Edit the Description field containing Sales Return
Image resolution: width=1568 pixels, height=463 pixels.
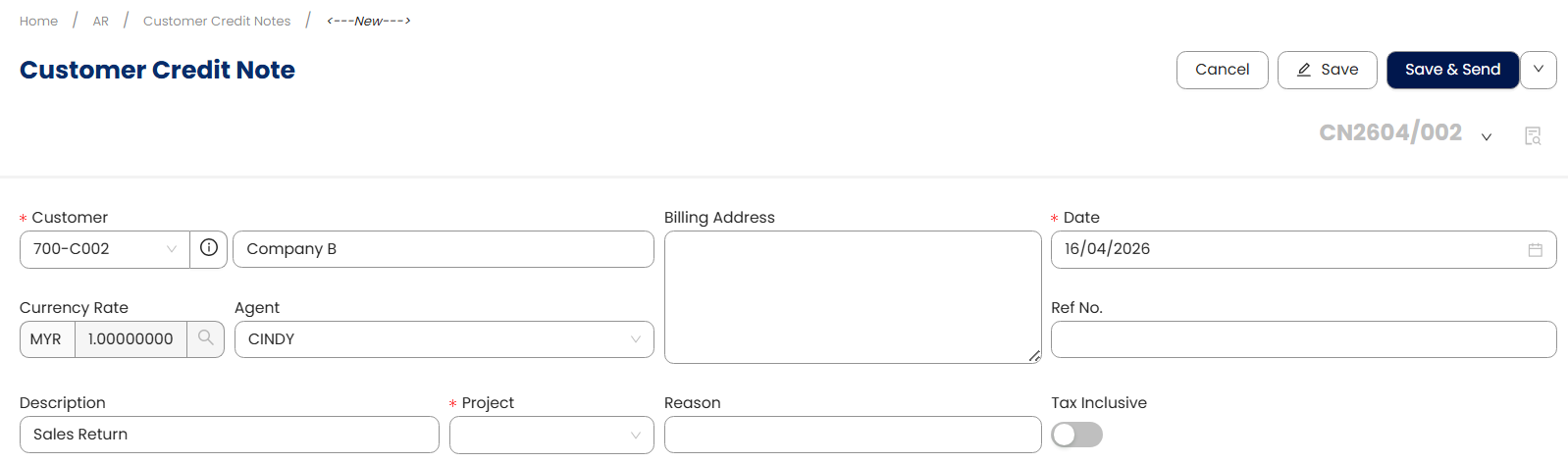point(229,435)
